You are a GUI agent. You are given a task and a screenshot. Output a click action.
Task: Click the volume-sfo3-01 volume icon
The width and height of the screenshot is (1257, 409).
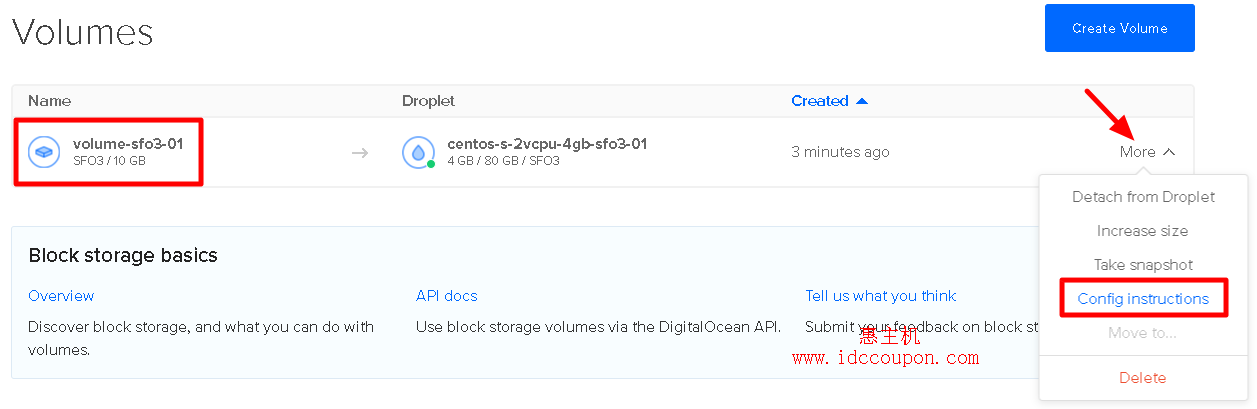[x=44, y=152]
